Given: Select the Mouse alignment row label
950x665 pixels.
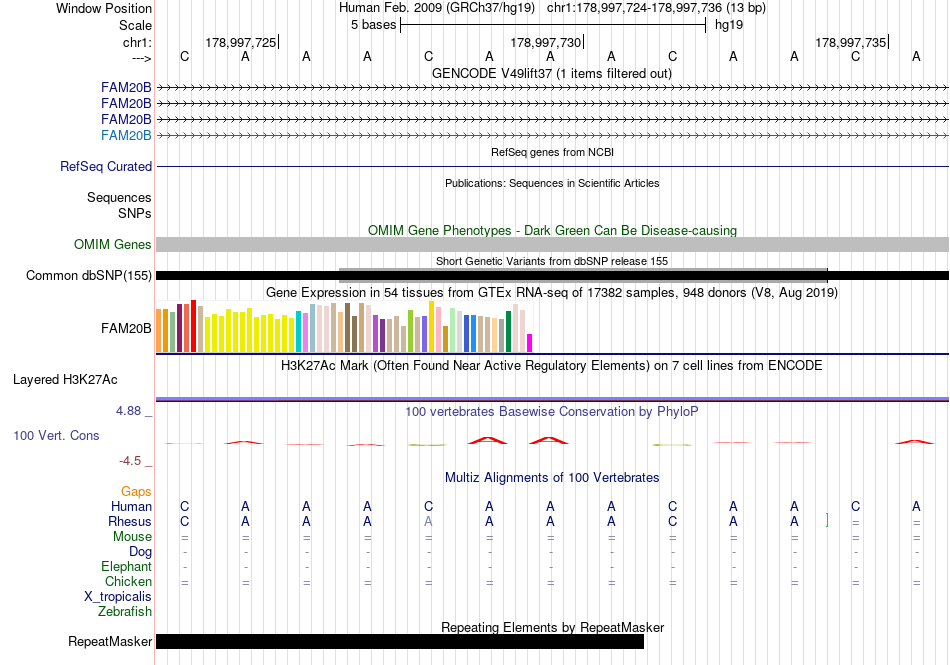Looking at the screenshot, I should (x=132, y=537).
